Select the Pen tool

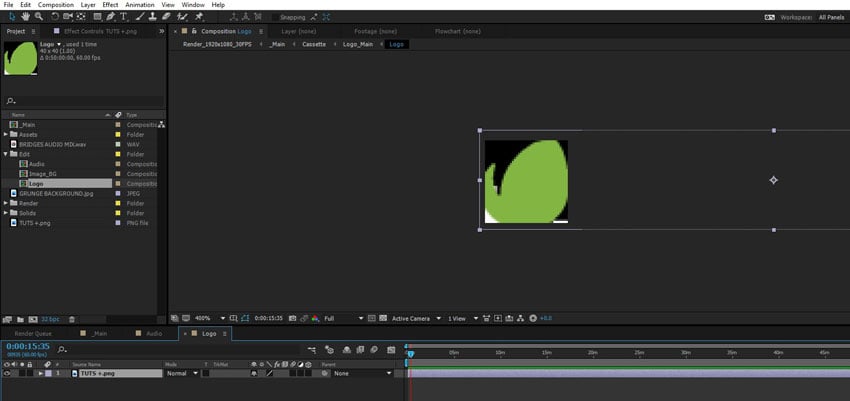tap(111, 17)
